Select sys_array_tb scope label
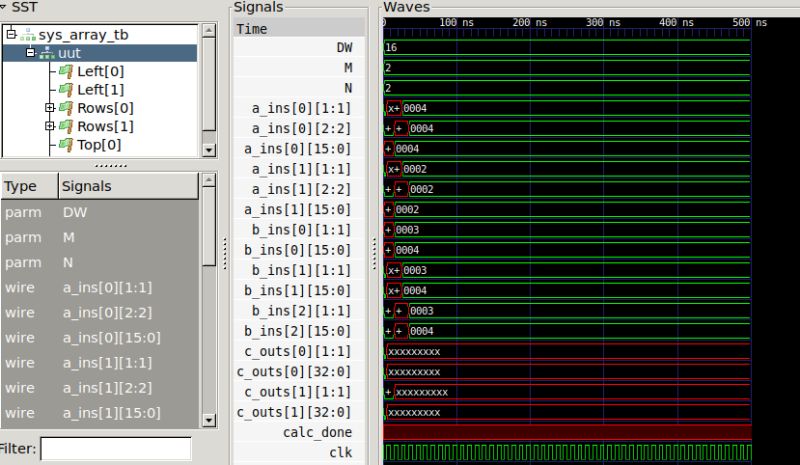The width and height of the screenshot is (800, 465). [x=83, y=35]
